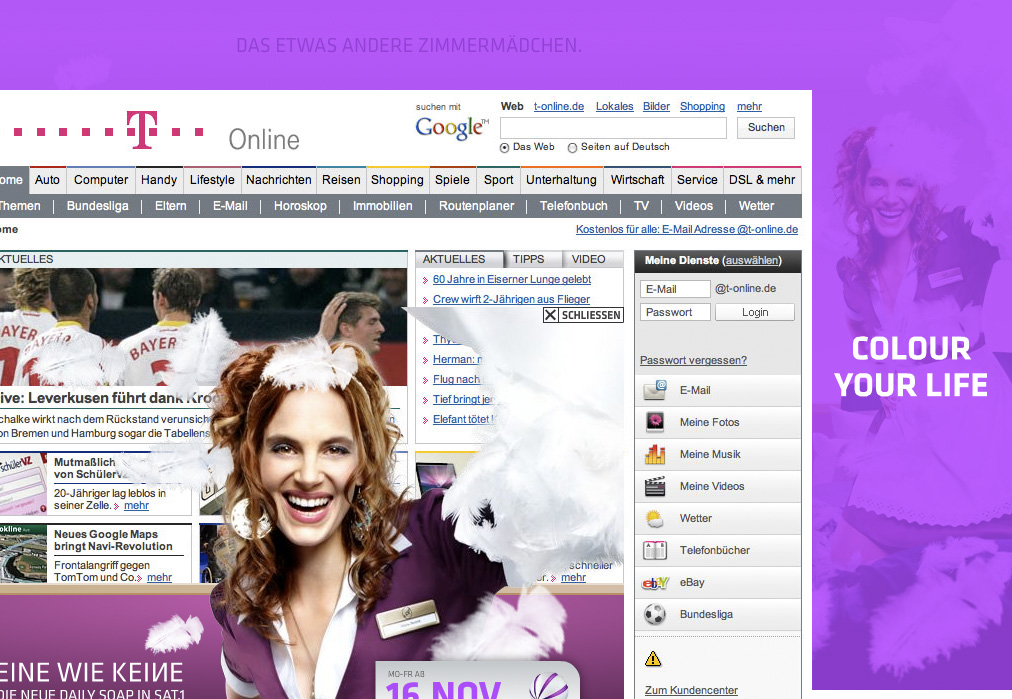1012x699 pixels.
Task: Click the magenta Telekom T logo
Action: 141,130
